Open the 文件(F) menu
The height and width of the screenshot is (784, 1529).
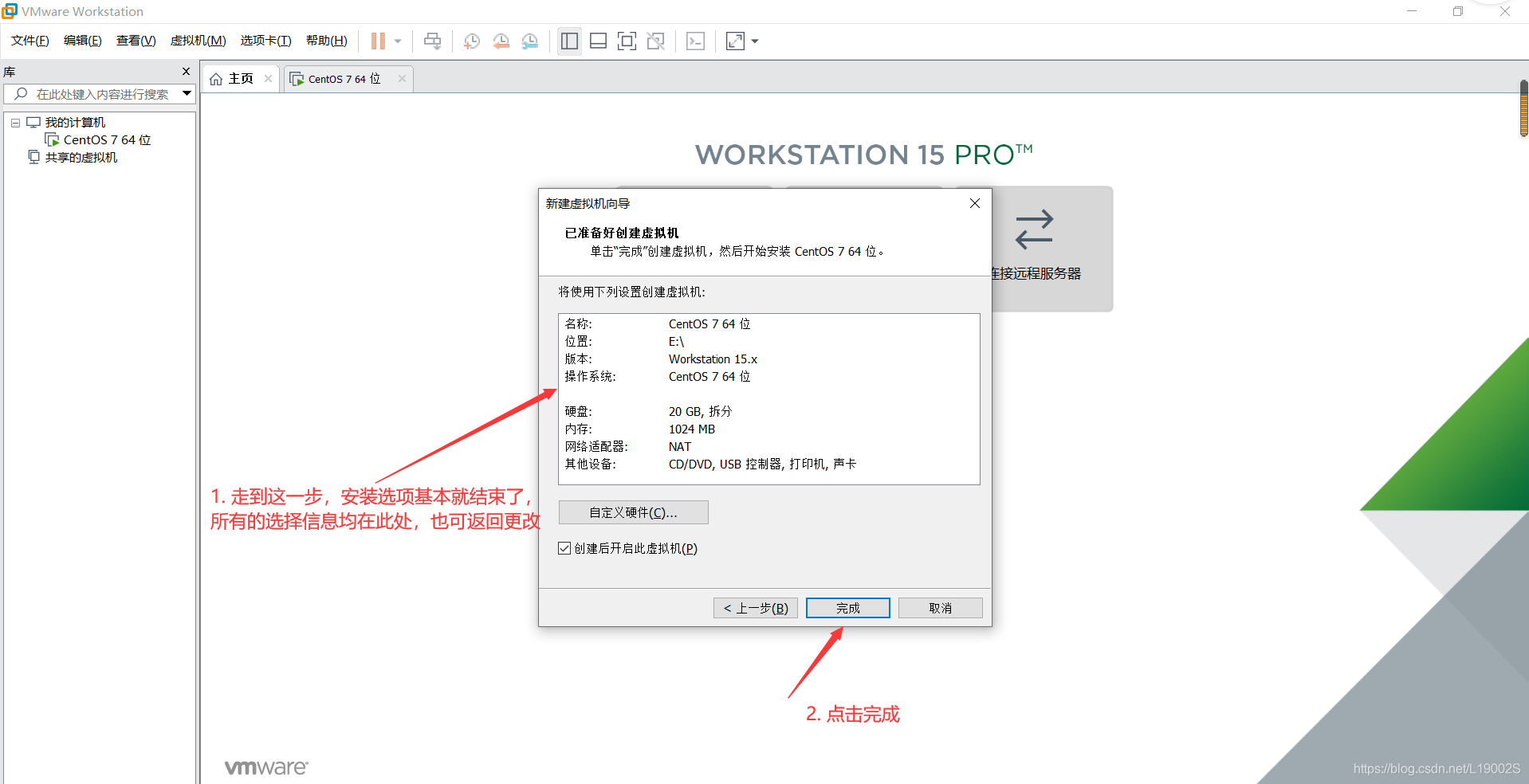[x=30, y=41]
